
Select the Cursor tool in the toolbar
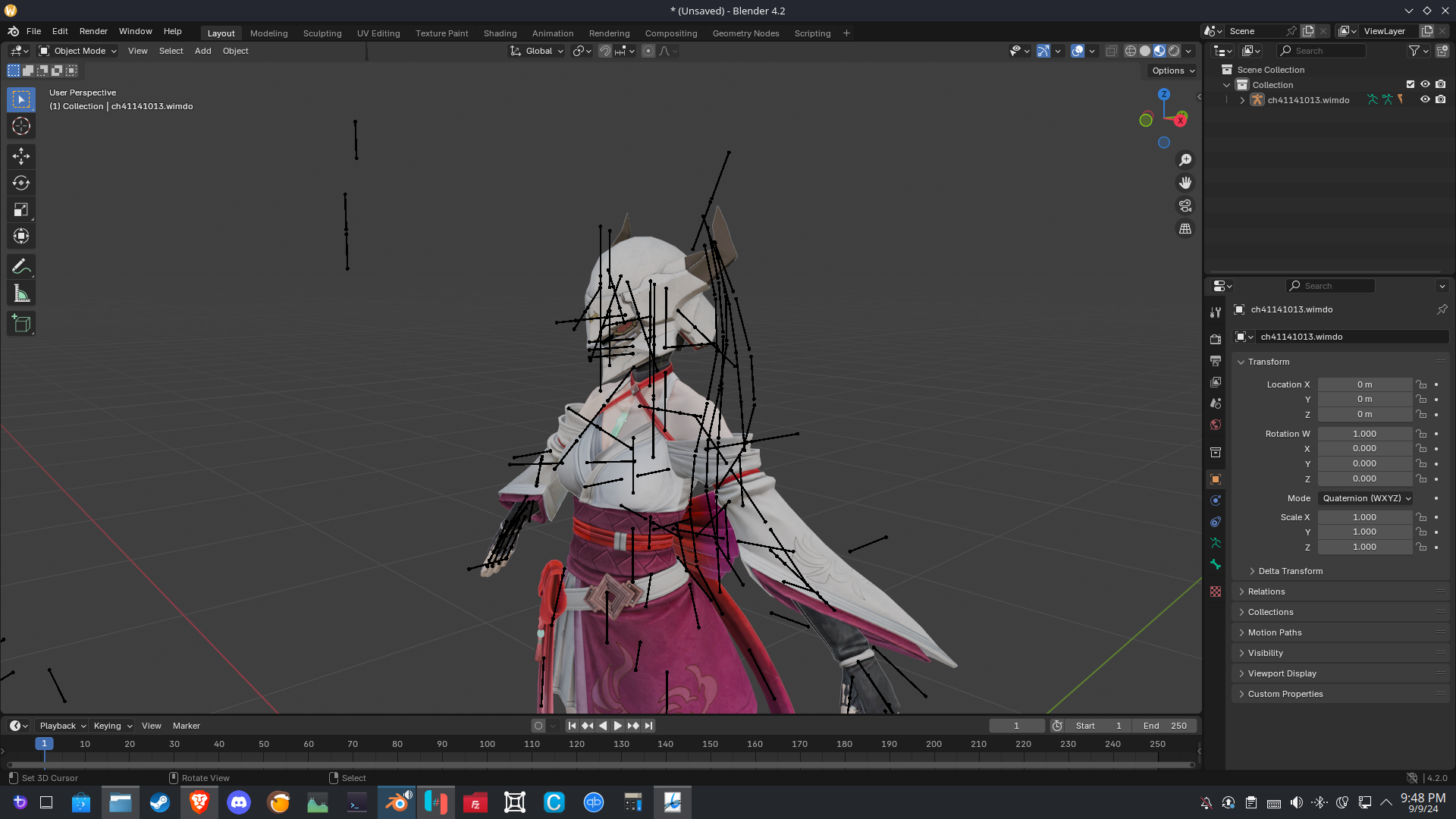tap(21, 127)
